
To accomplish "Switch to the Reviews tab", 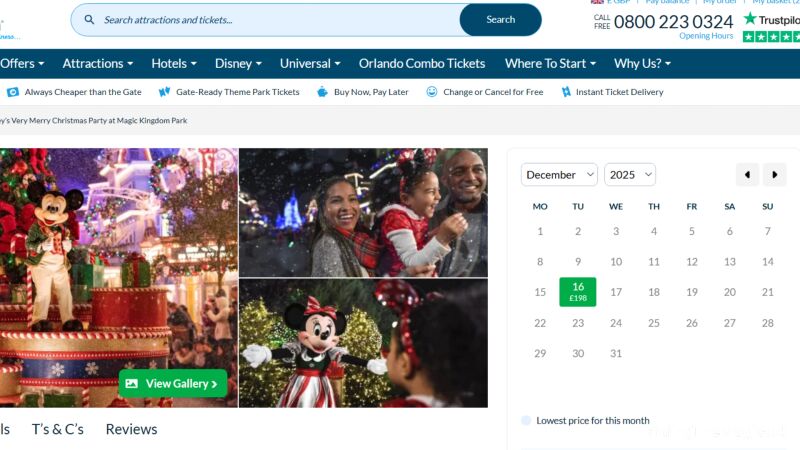I will point(131,429).
